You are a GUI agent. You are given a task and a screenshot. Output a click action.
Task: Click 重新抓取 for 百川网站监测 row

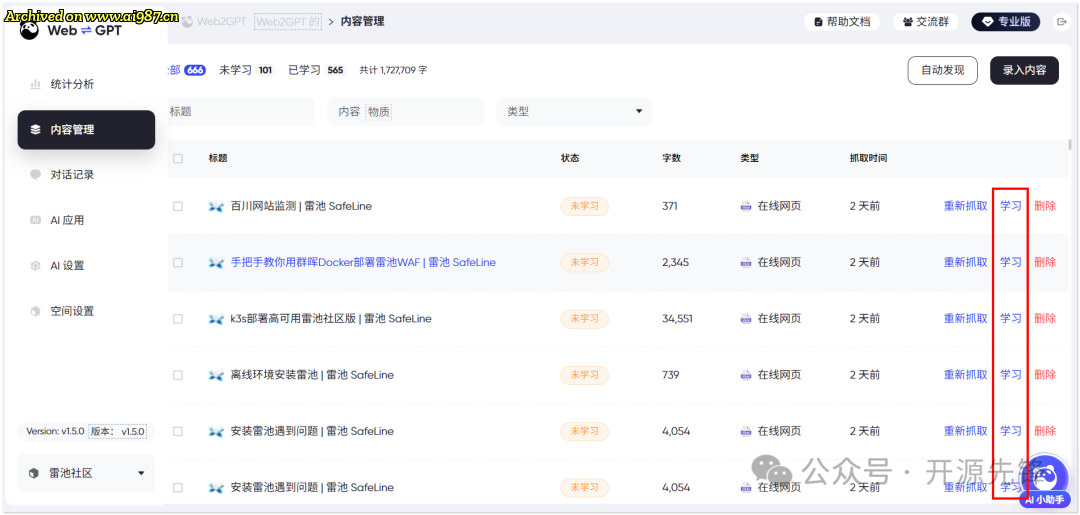(x=965, y=206)
